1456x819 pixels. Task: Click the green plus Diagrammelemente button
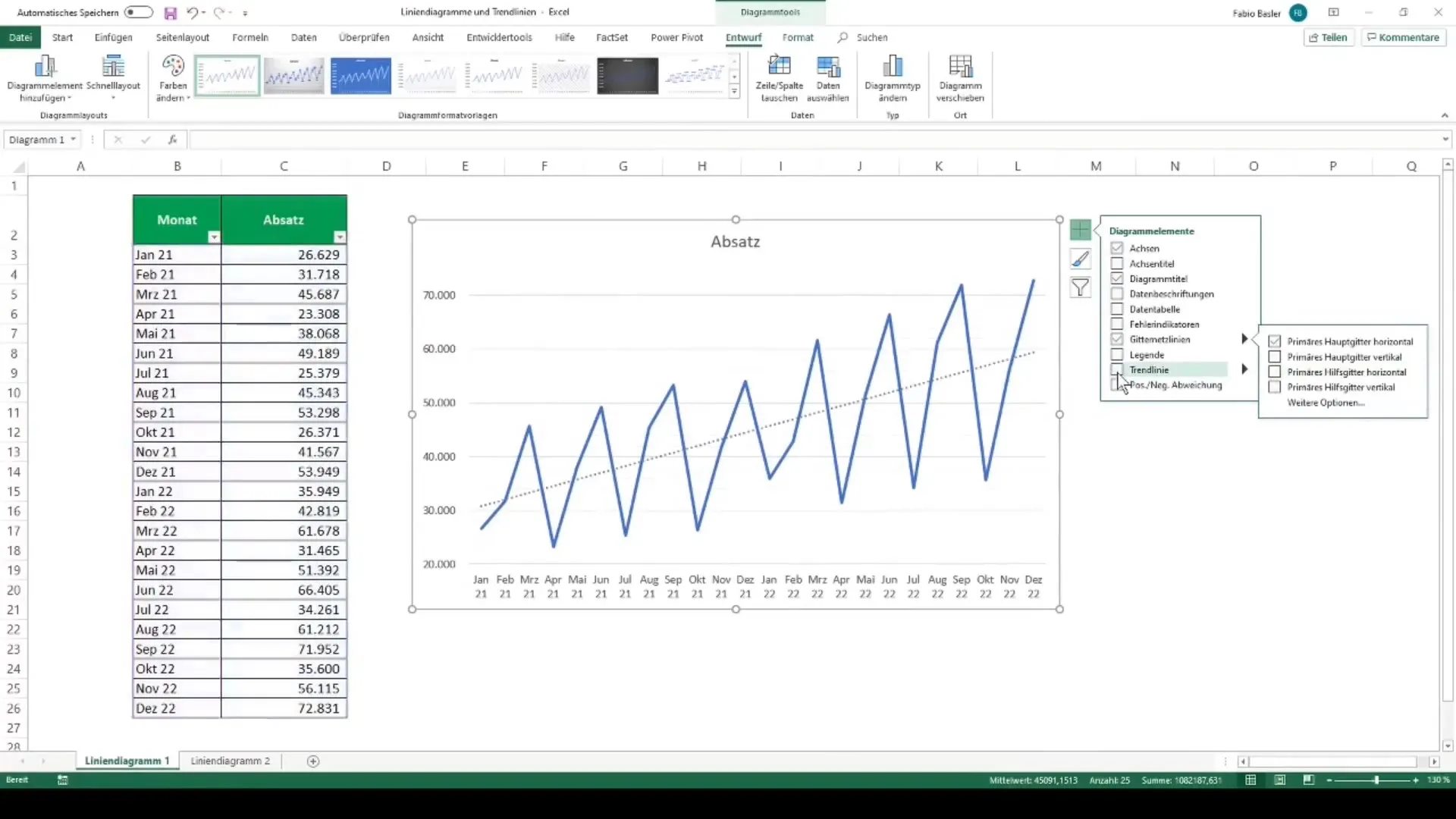tap(1080, 229)
